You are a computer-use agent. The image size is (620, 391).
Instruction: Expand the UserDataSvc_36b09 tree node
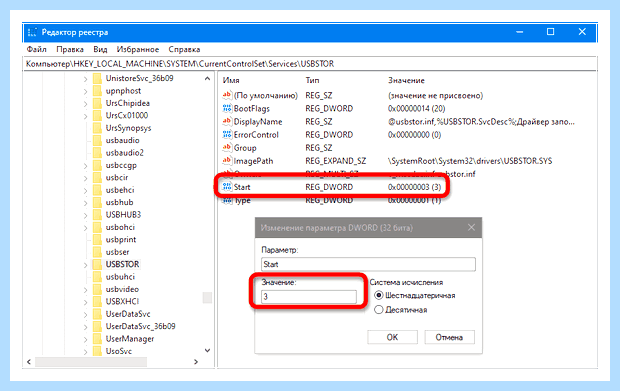[85, 327]
